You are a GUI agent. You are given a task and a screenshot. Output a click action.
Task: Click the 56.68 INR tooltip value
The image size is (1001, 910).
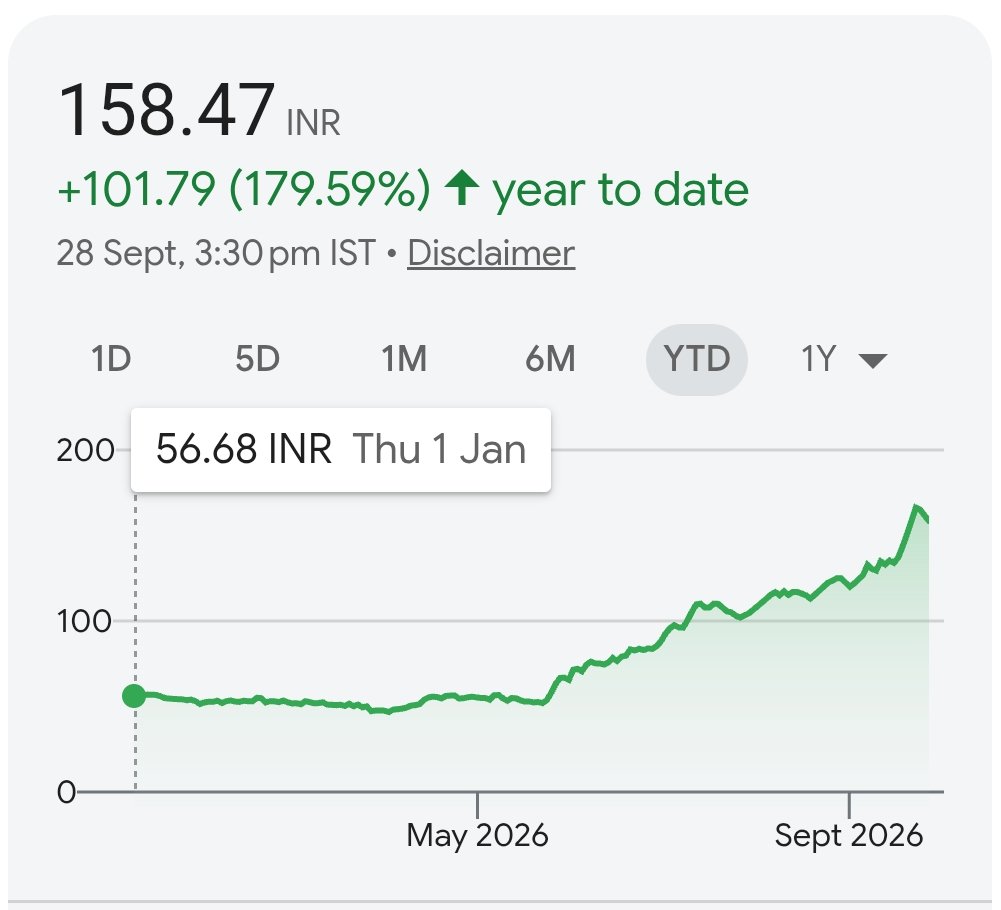coord(244,449)
